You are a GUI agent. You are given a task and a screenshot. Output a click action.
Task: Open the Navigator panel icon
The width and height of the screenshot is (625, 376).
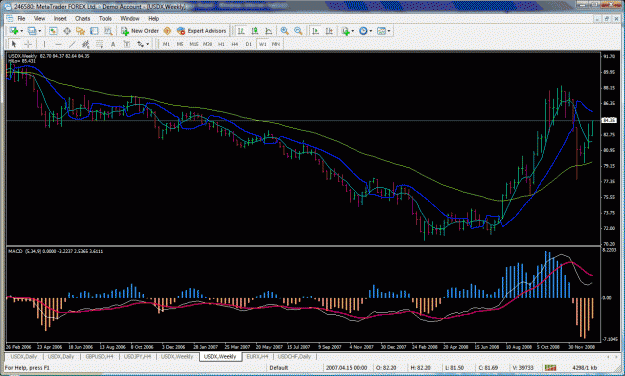81,31
